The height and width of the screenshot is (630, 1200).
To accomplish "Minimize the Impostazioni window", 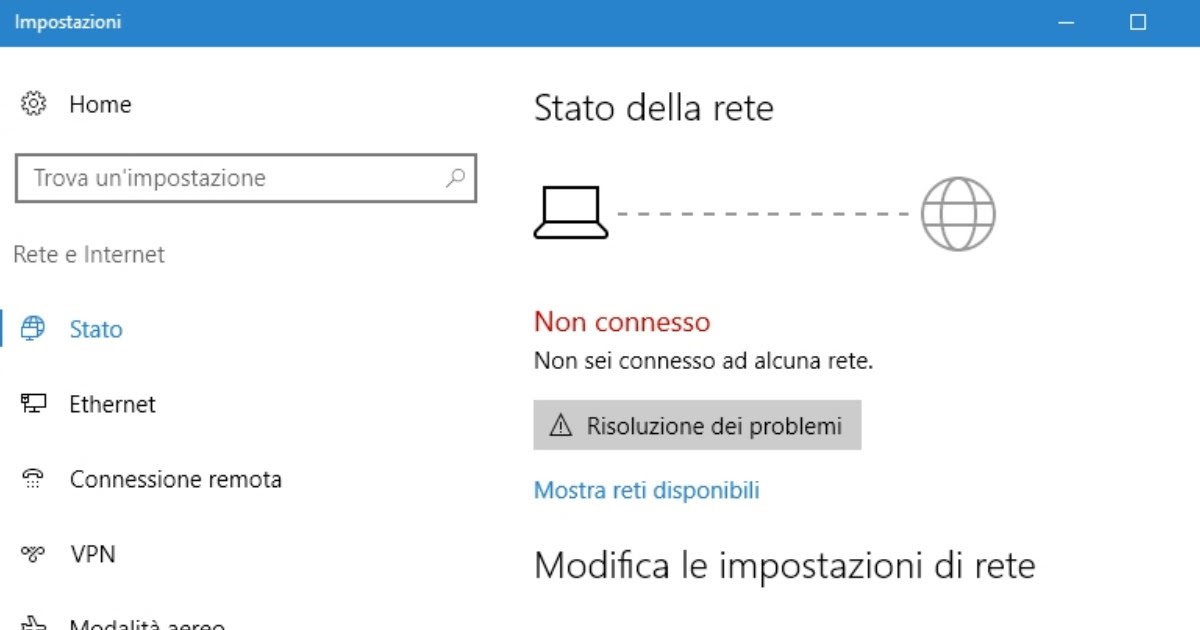I will pyautogui.click(x=1066, y=22).
